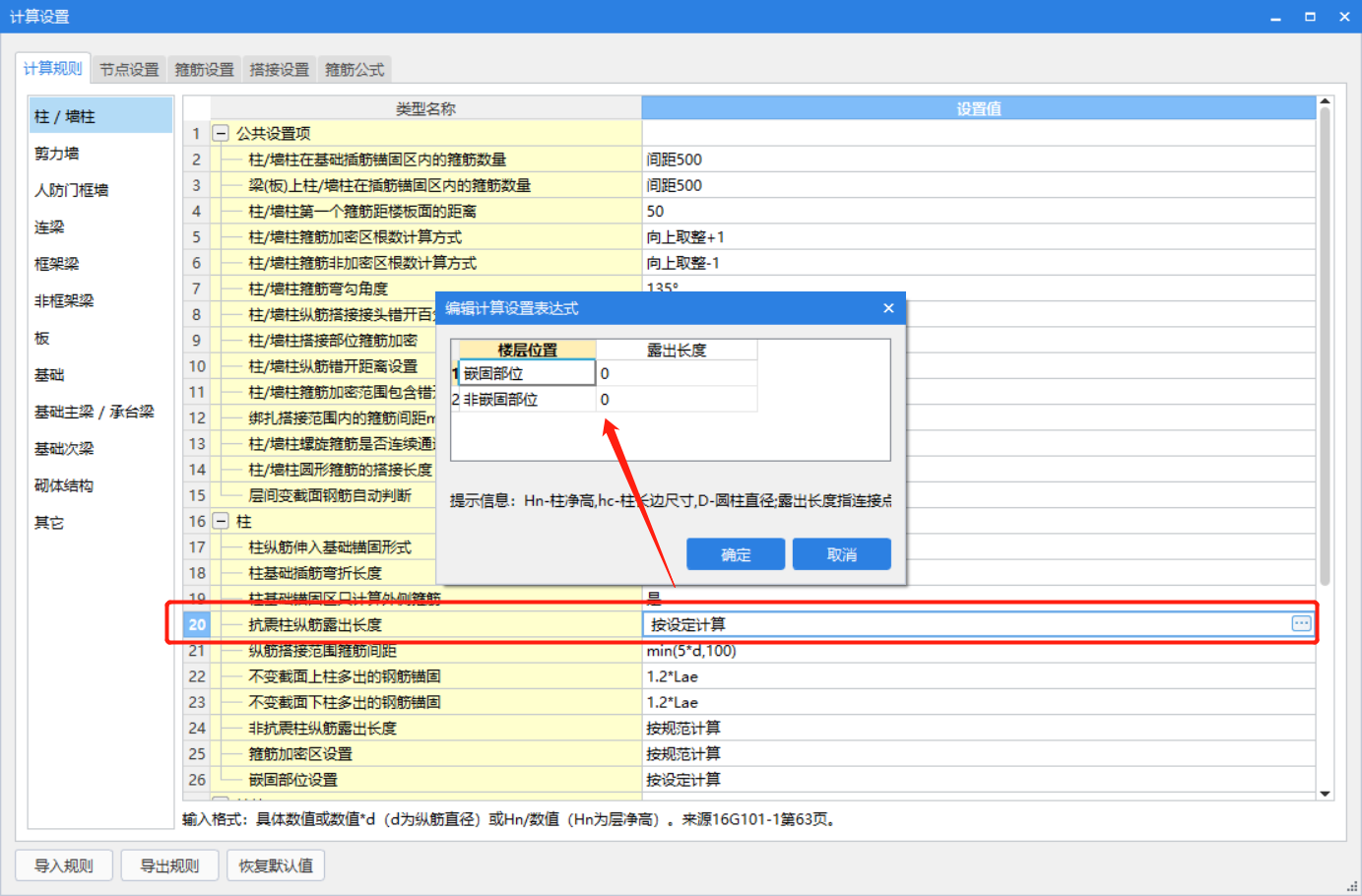Click 导出规则 to export rules
The width and height of the screenshot is (1362, 896).
[x=169, y=864]
